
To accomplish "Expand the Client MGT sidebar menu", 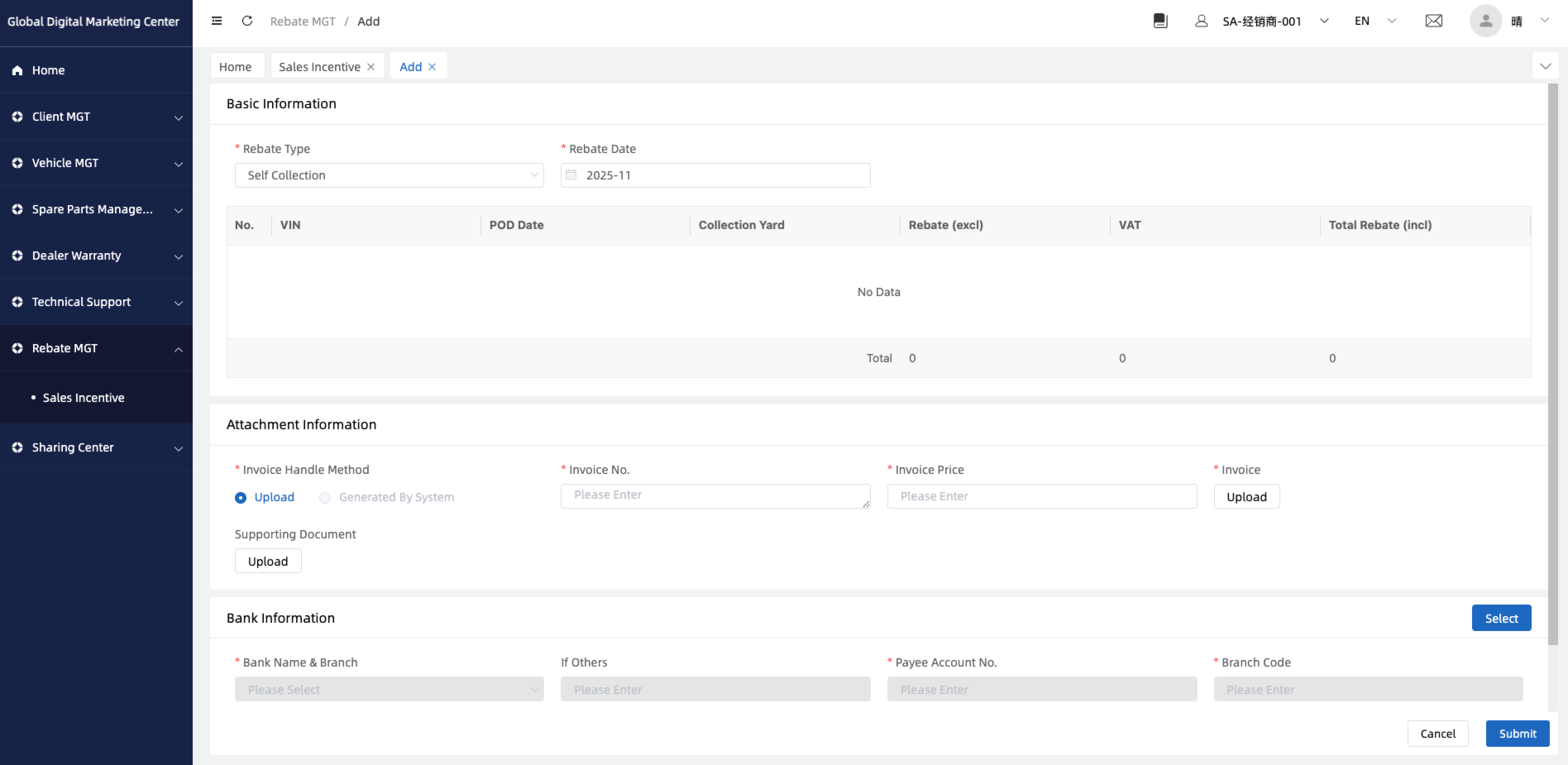I will tap(96, 117).
